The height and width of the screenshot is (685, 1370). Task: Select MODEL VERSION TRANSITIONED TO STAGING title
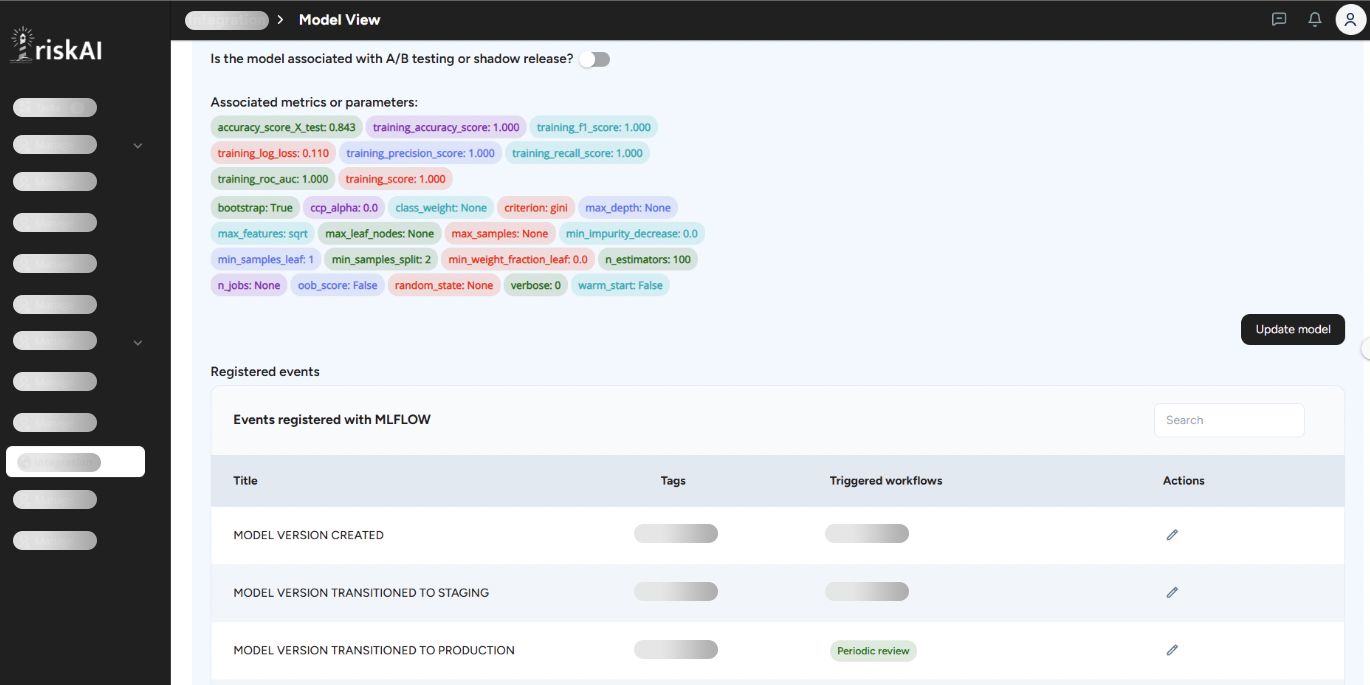(361, 593)
